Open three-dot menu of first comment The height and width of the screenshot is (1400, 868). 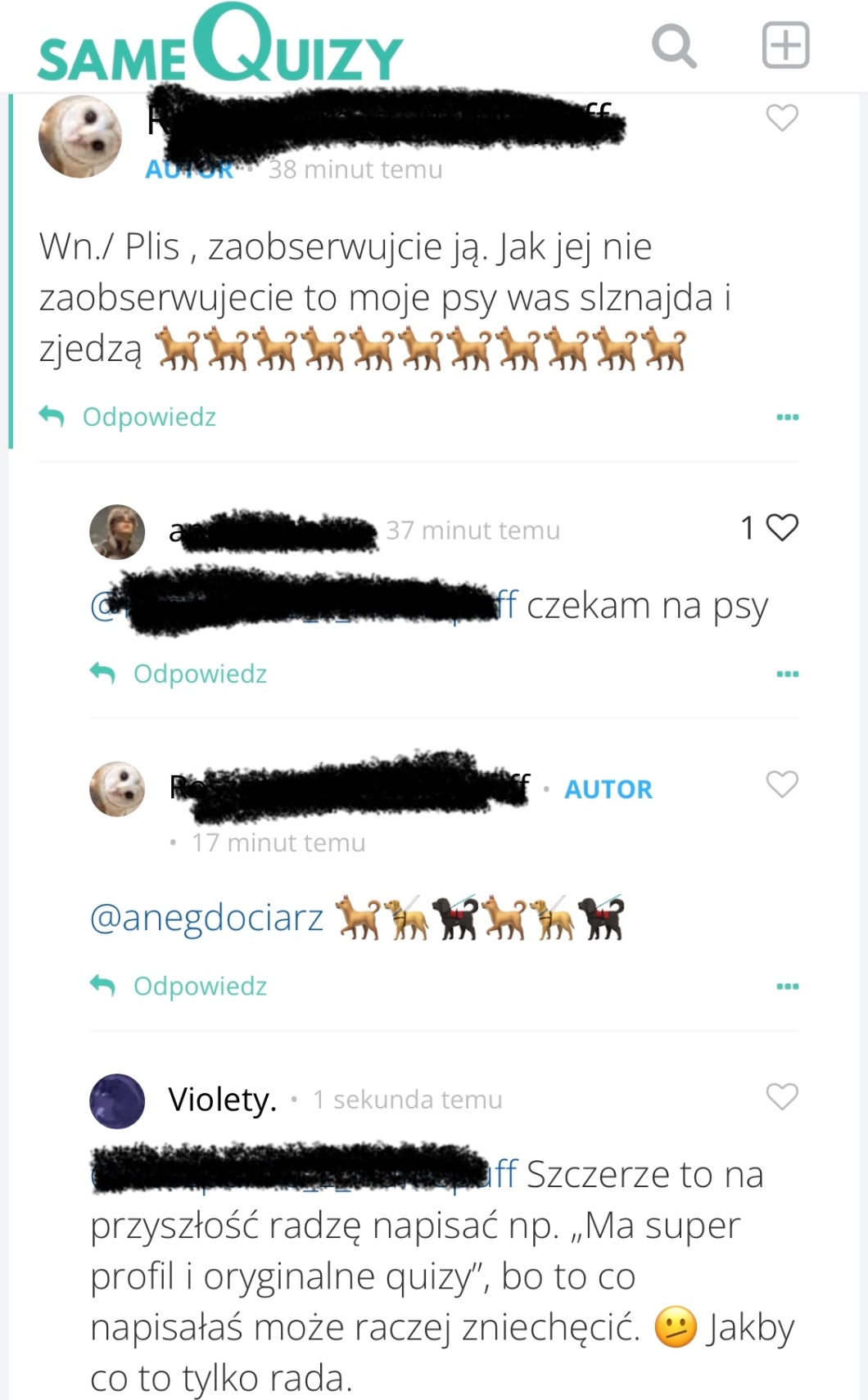tap(787, 418)
